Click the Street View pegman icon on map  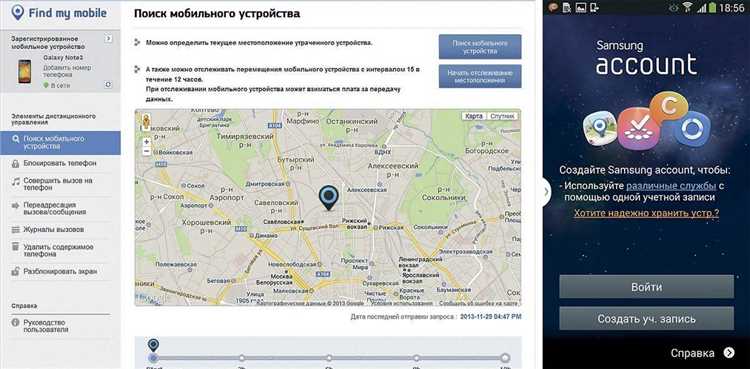(x=146, y=123)
